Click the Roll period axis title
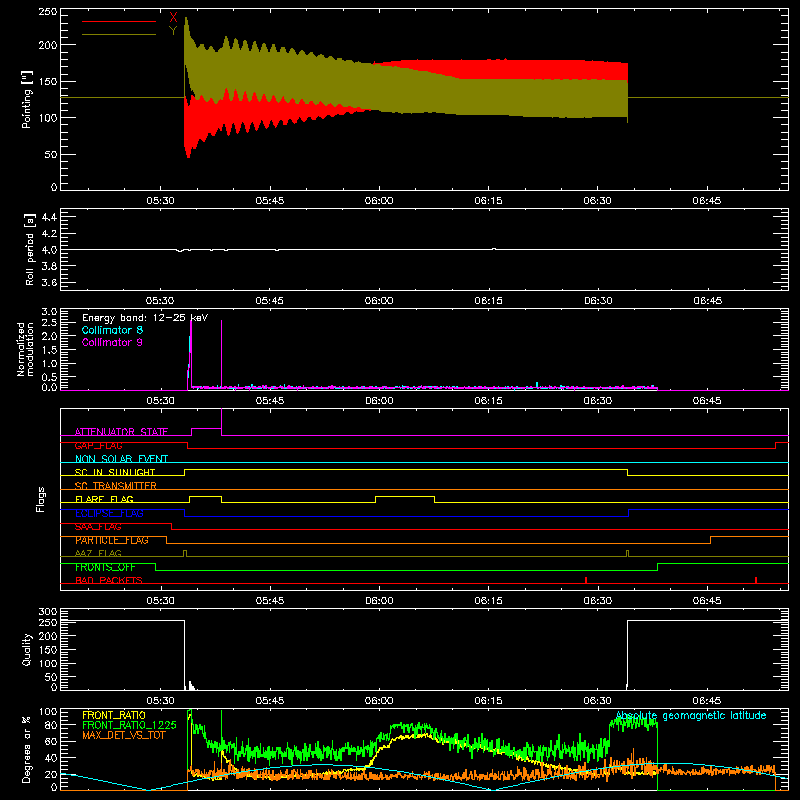This screenshot has width=800, height=800. pos(29,249)
